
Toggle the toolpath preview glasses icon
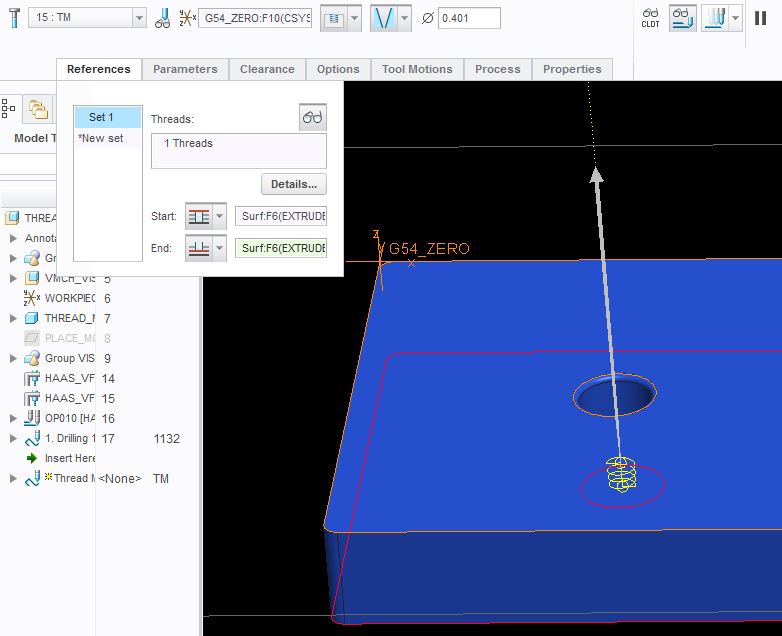[682, 18]
